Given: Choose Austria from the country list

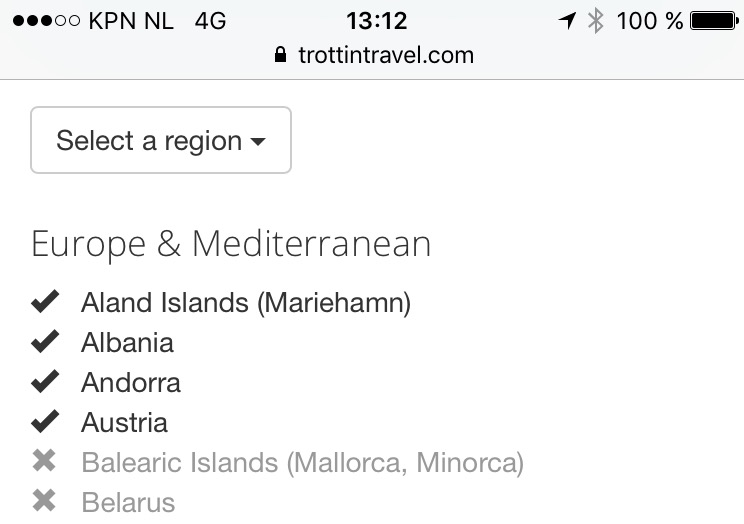Looking at the screenshot, I should (x=124, y=422).
